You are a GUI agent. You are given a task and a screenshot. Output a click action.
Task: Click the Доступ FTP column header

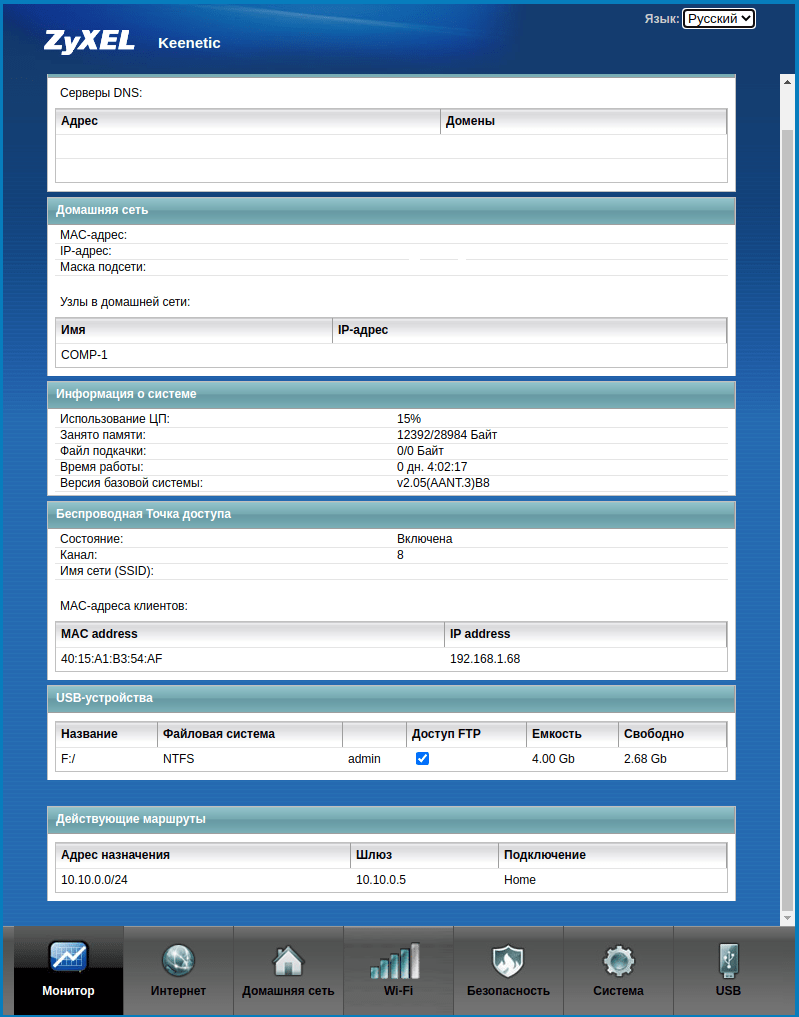(x=466, y=734)
